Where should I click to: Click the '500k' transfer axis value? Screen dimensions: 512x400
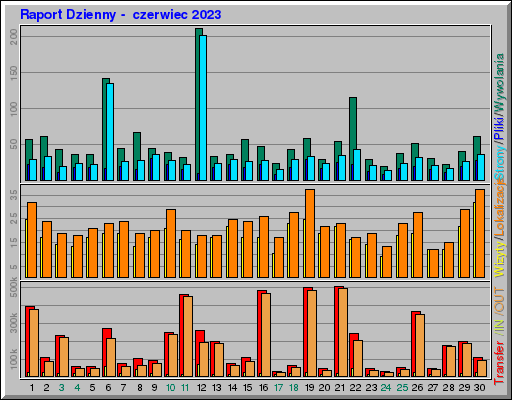[14, 287]
